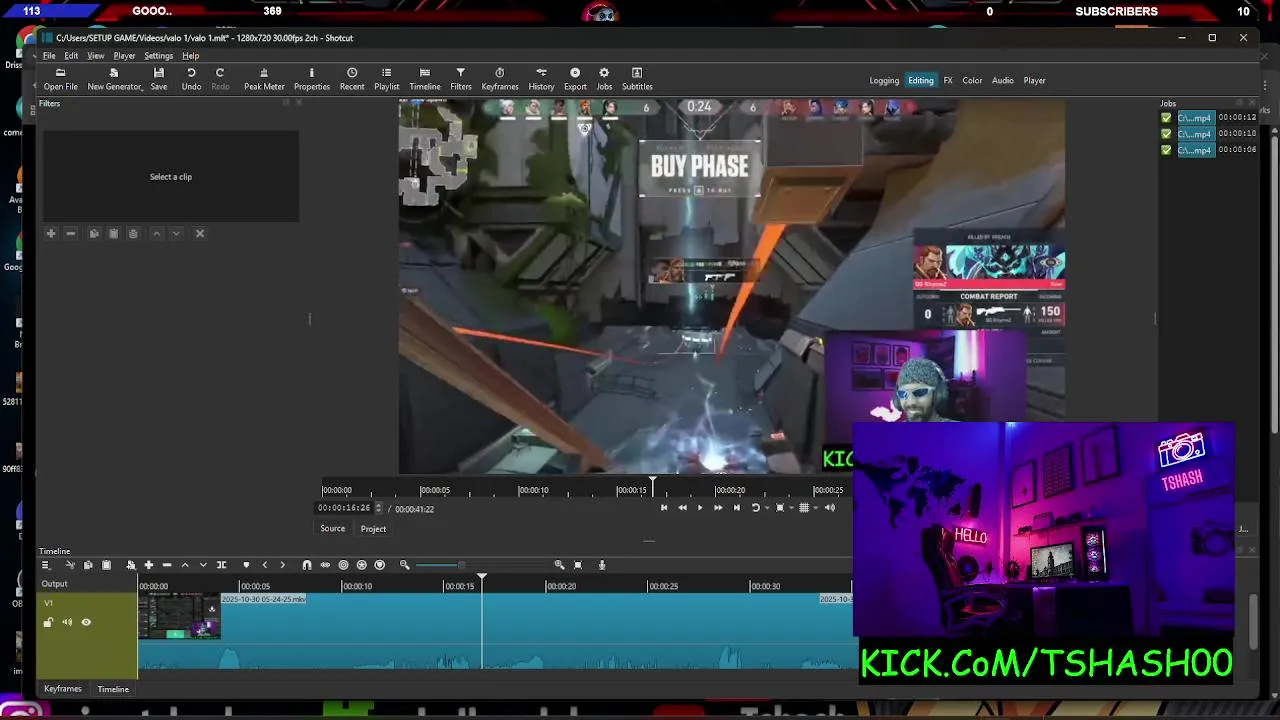Toggle V1 track lock
Screen dimensions: 1280x720
coord(48,622)
